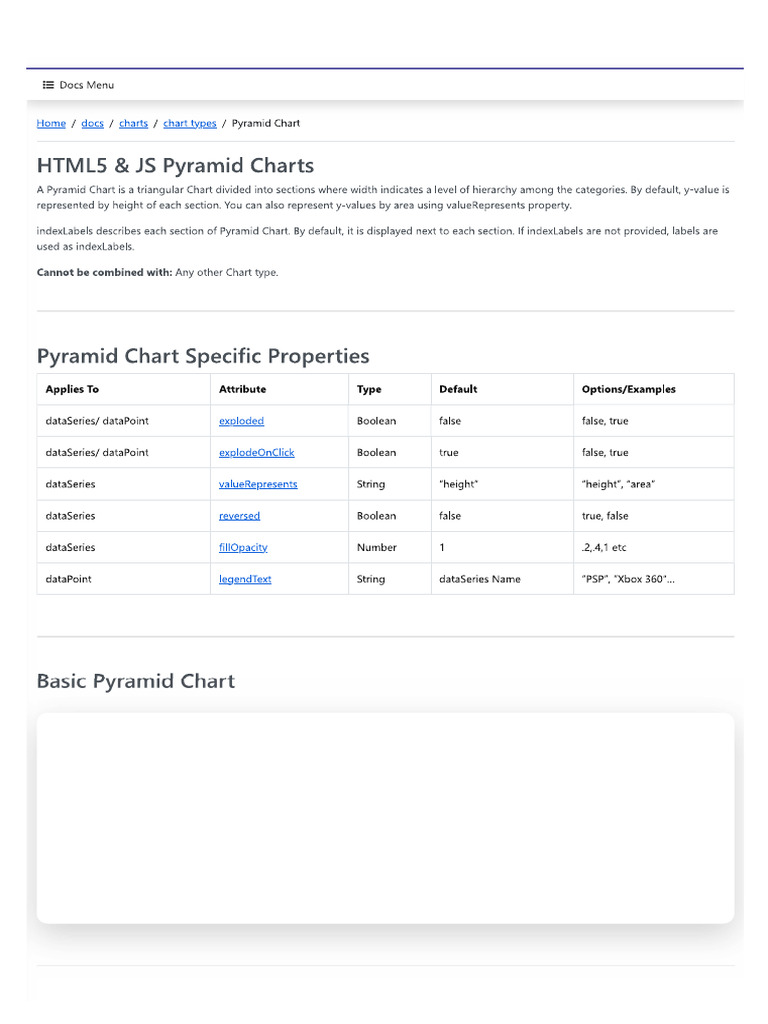Open the reversed attribute link
Viewport: 768px width, 1024px height.
point(239,516)
